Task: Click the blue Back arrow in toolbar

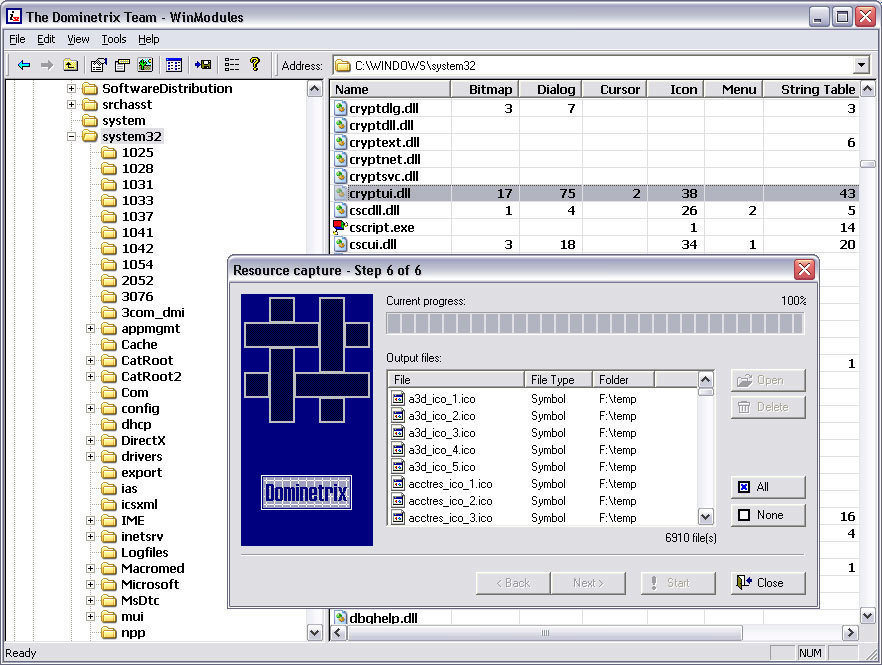Action: point(24,65)
